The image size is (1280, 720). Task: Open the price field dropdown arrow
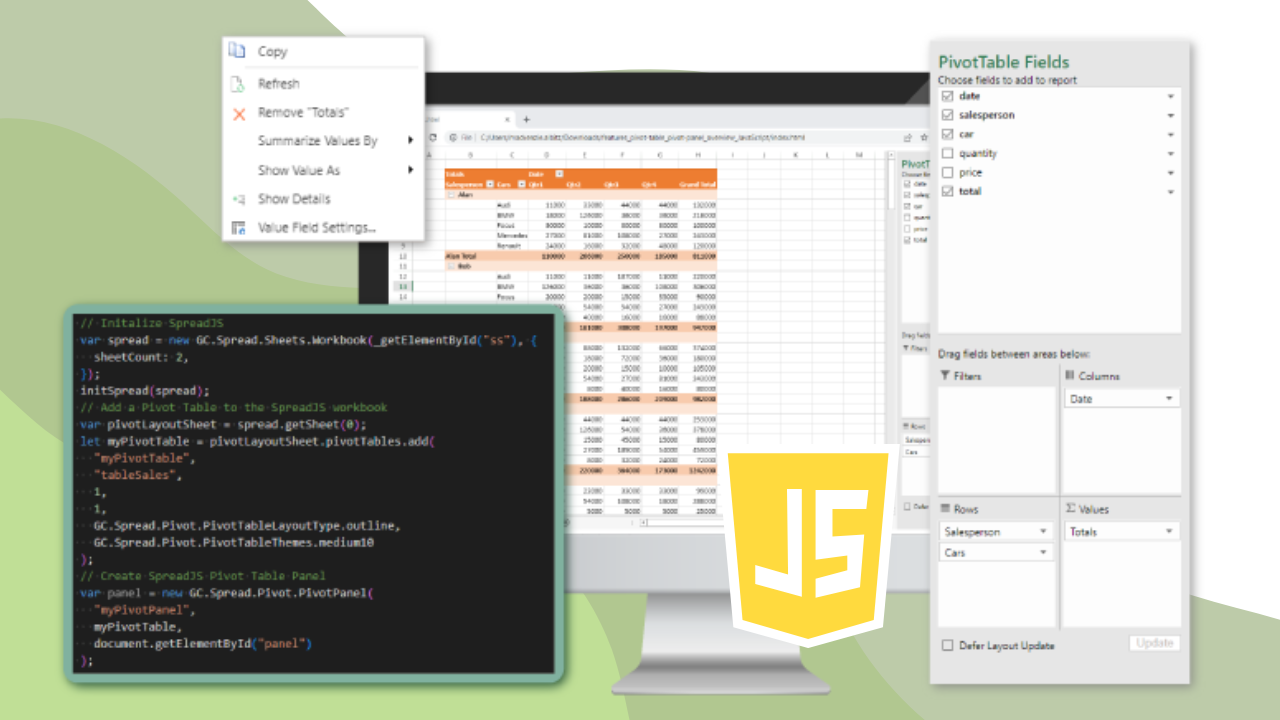1170,173
